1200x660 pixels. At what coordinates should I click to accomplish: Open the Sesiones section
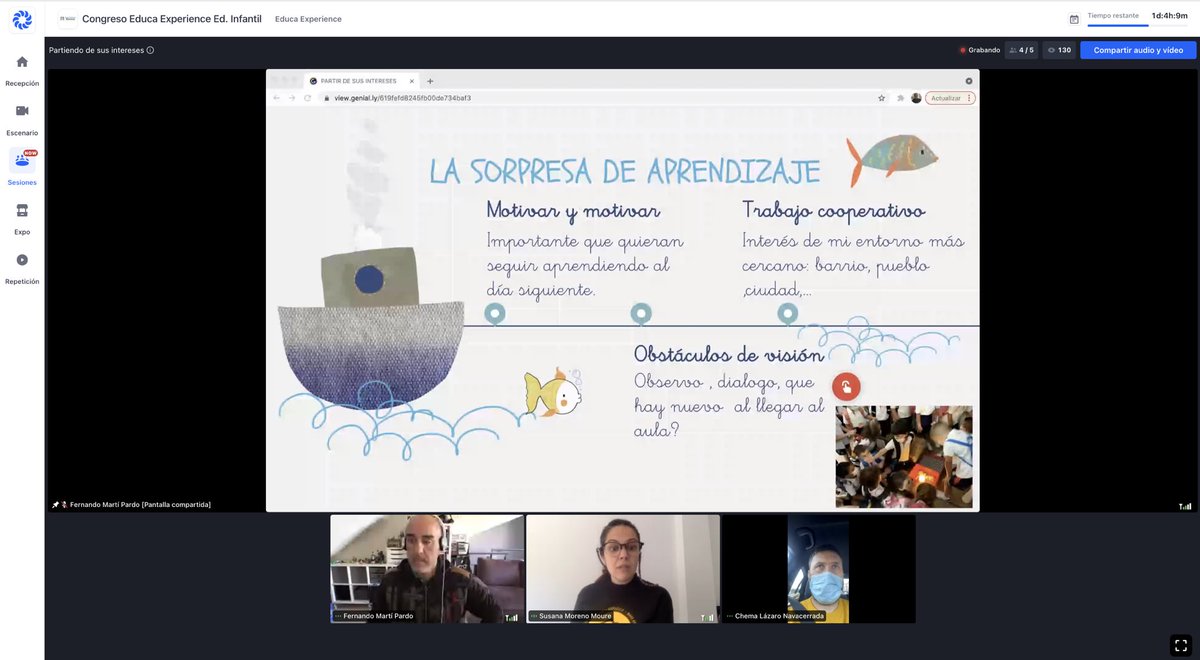[x=22, y=168]
